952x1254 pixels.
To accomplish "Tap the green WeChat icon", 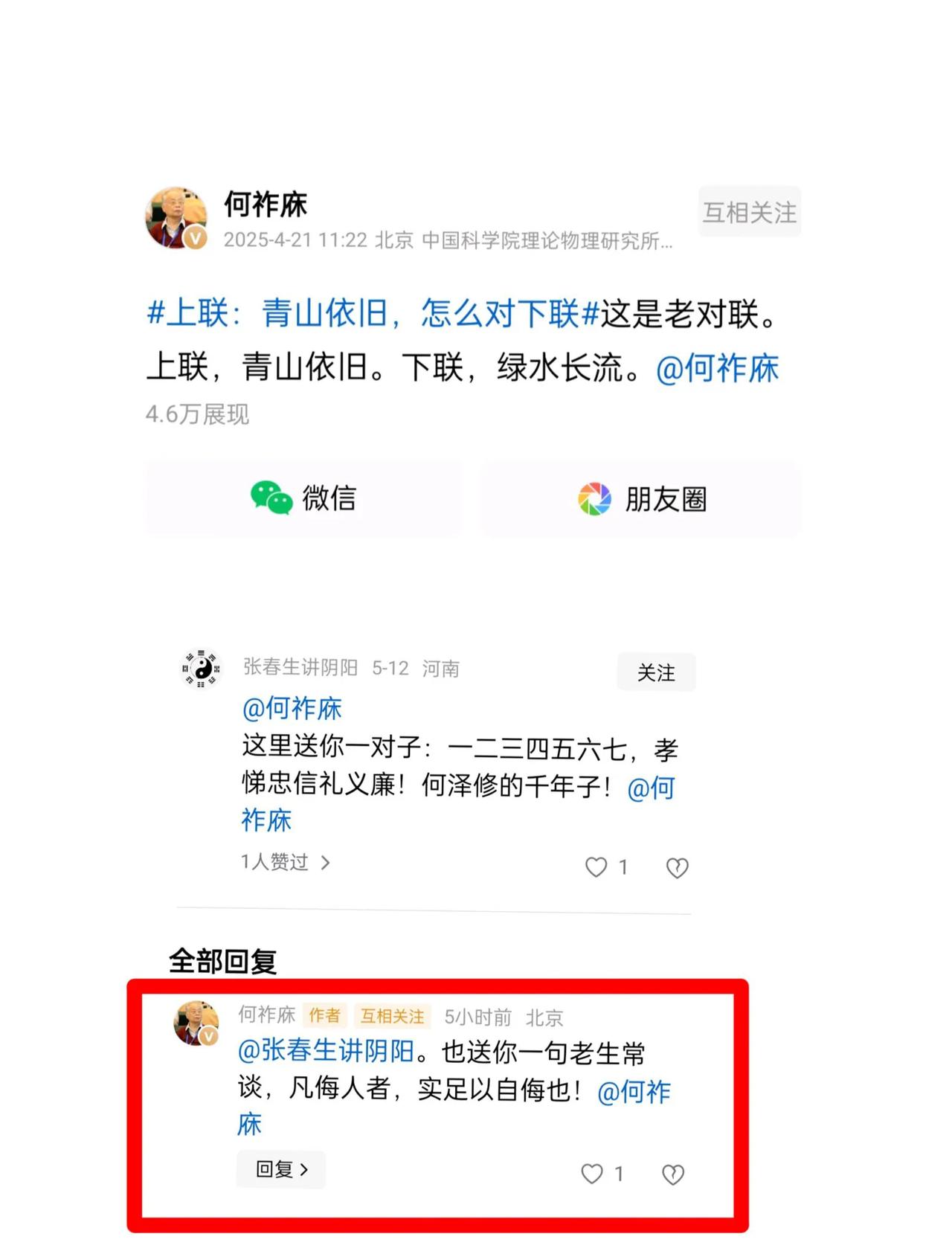I will point(271,498).
